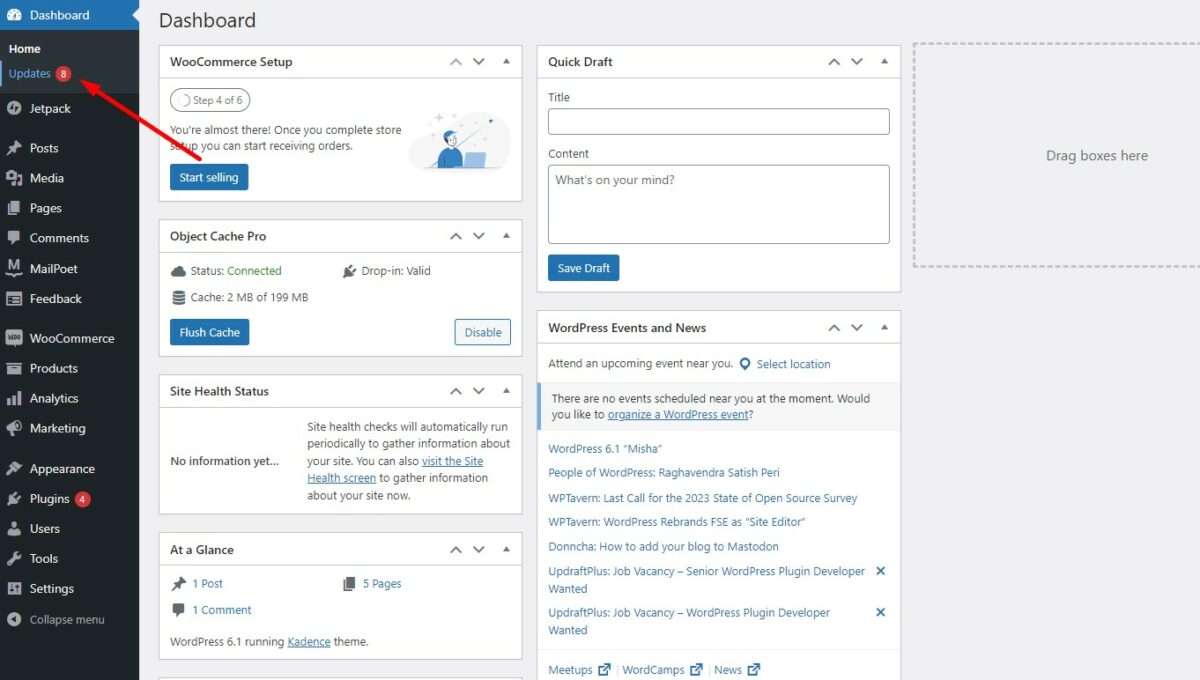Click the Start selling button
This screenshot has height=680, width=1200.
(209, 177)
